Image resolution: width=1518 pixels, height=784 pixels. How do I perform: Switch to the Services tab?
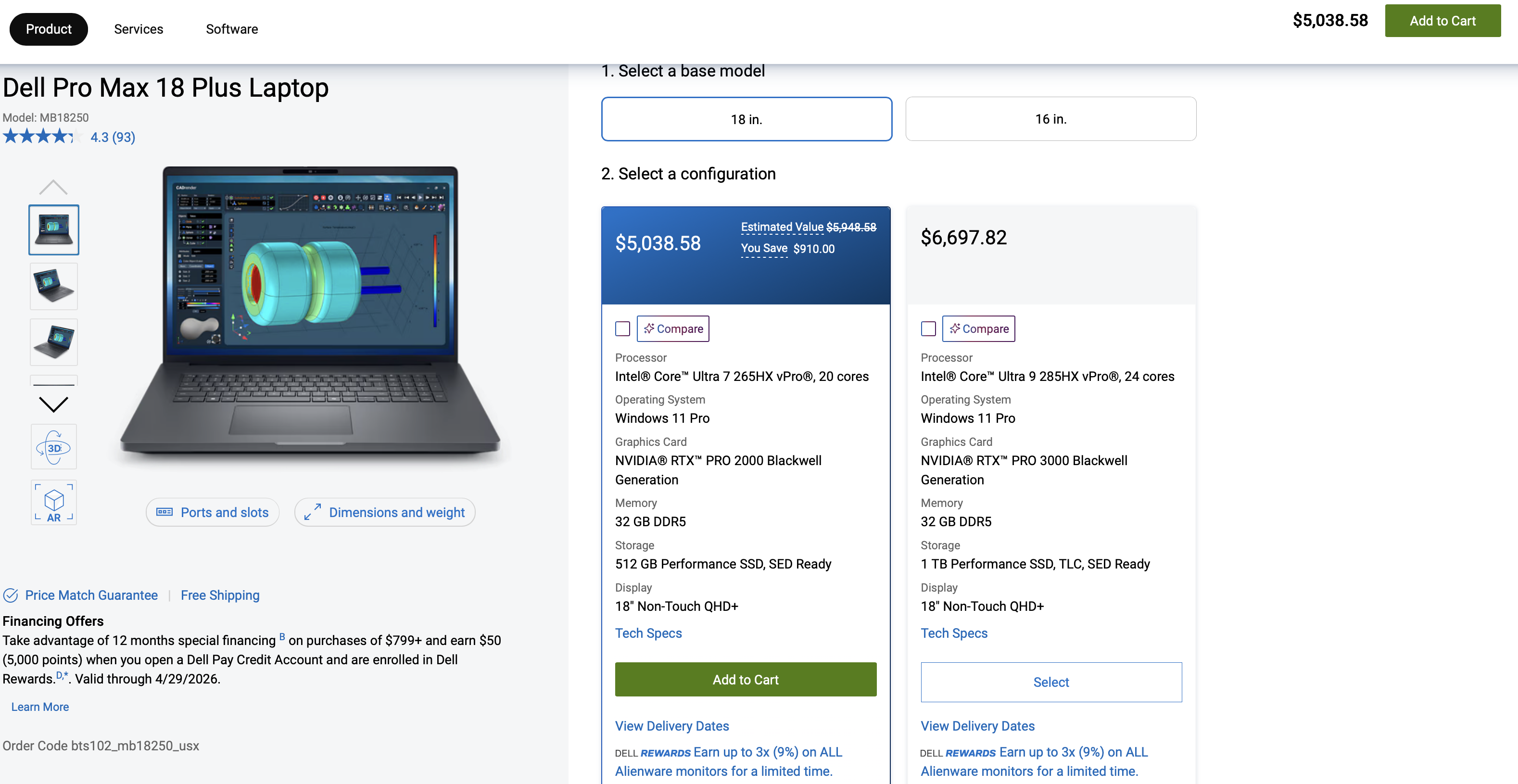click(139, 29)
